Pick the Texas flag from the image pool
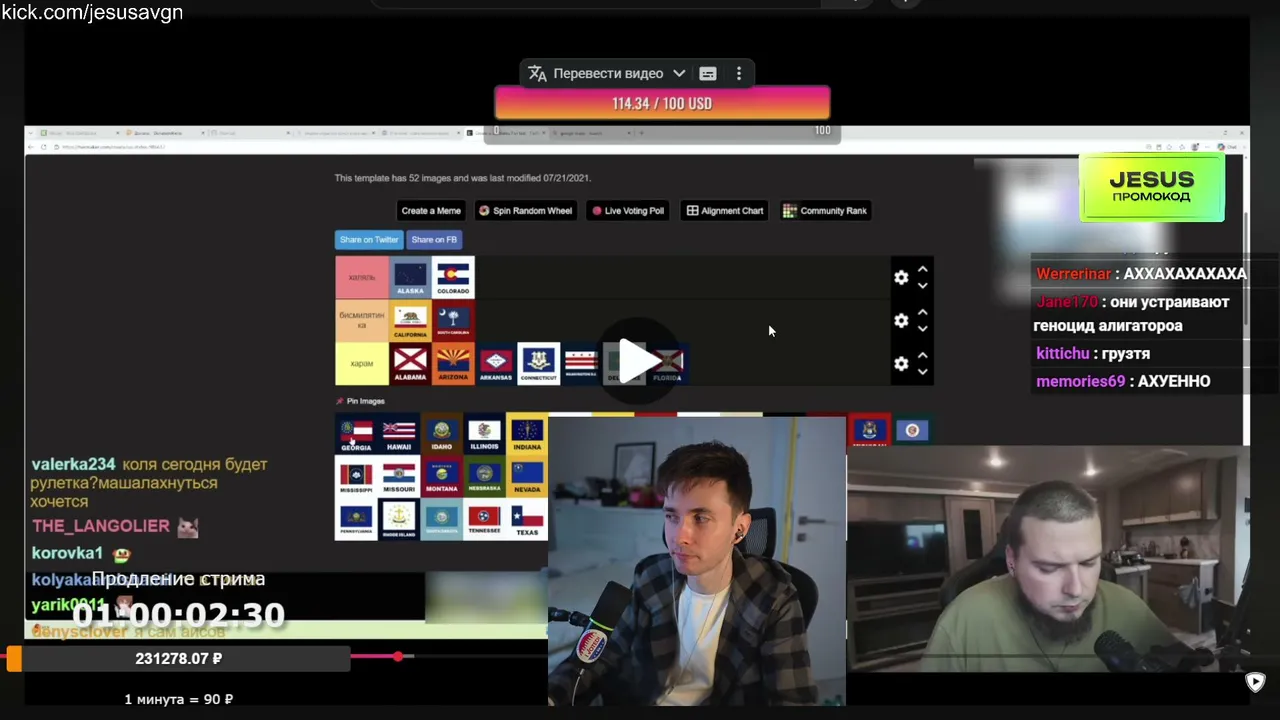 527,520
